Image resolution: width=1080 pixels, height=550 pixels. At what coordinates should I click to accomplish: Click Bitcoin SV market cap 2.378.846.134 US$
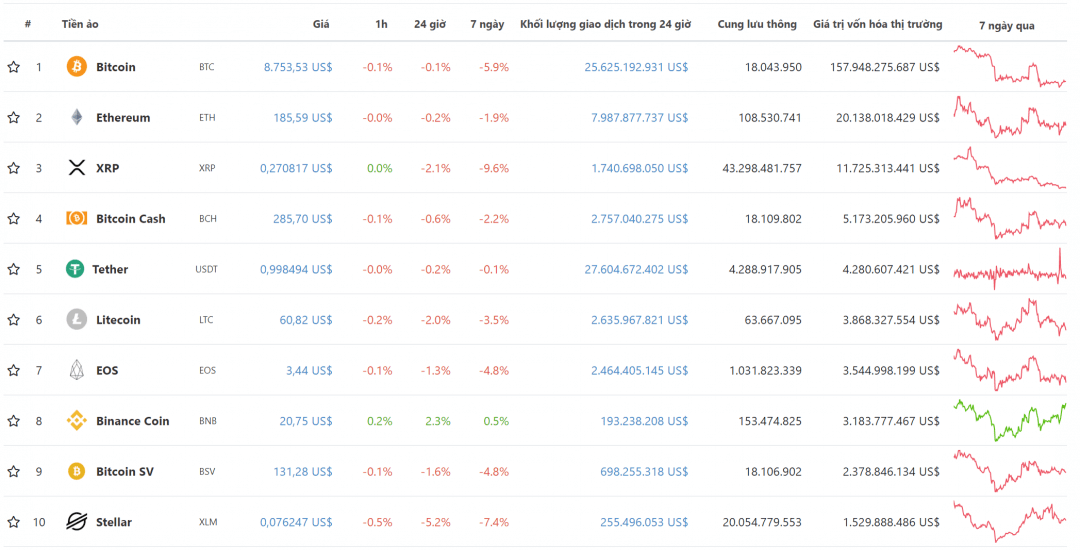(x=891, y=471)
